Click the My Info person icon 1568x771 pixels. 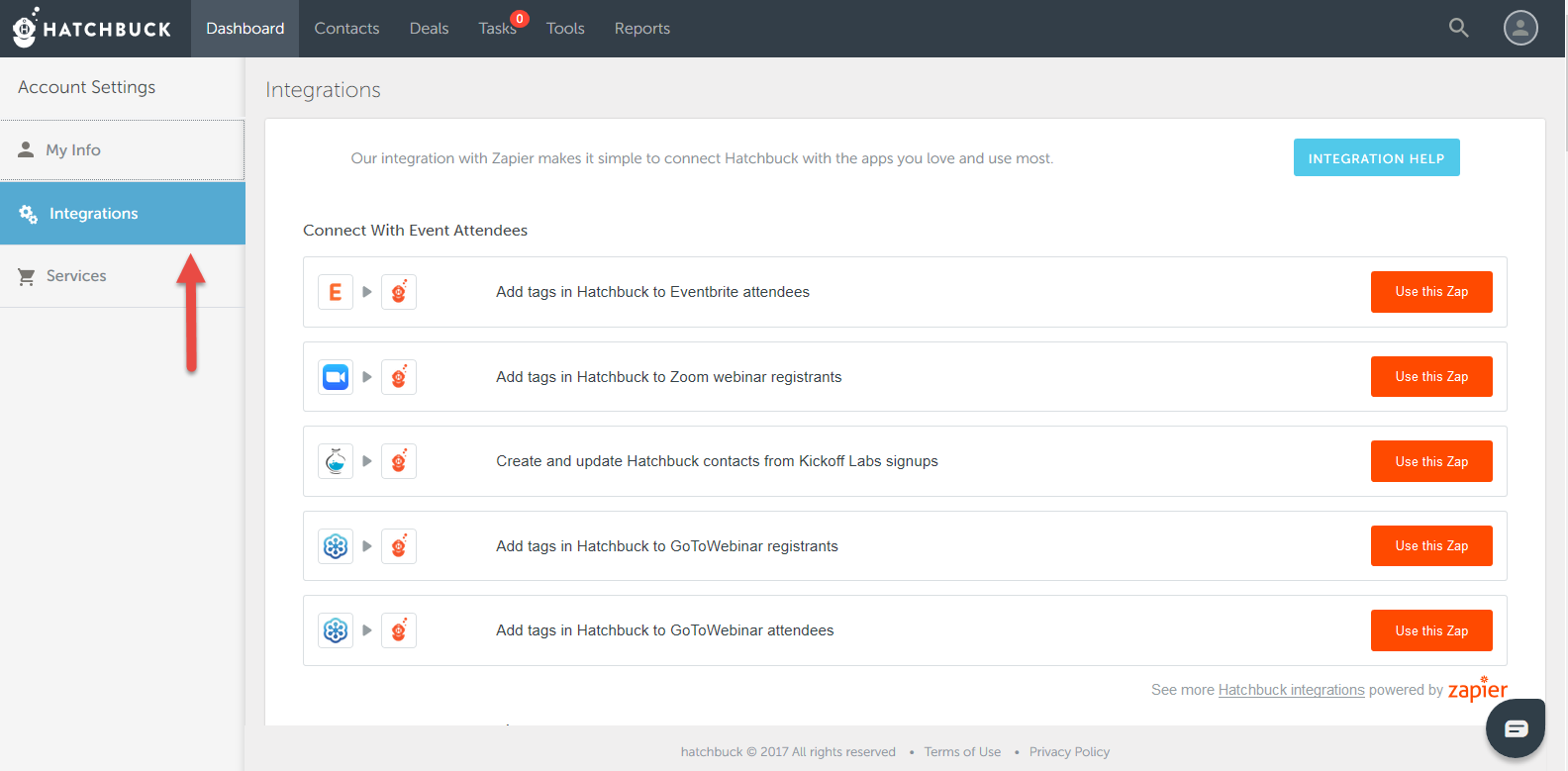click(27, 149)
